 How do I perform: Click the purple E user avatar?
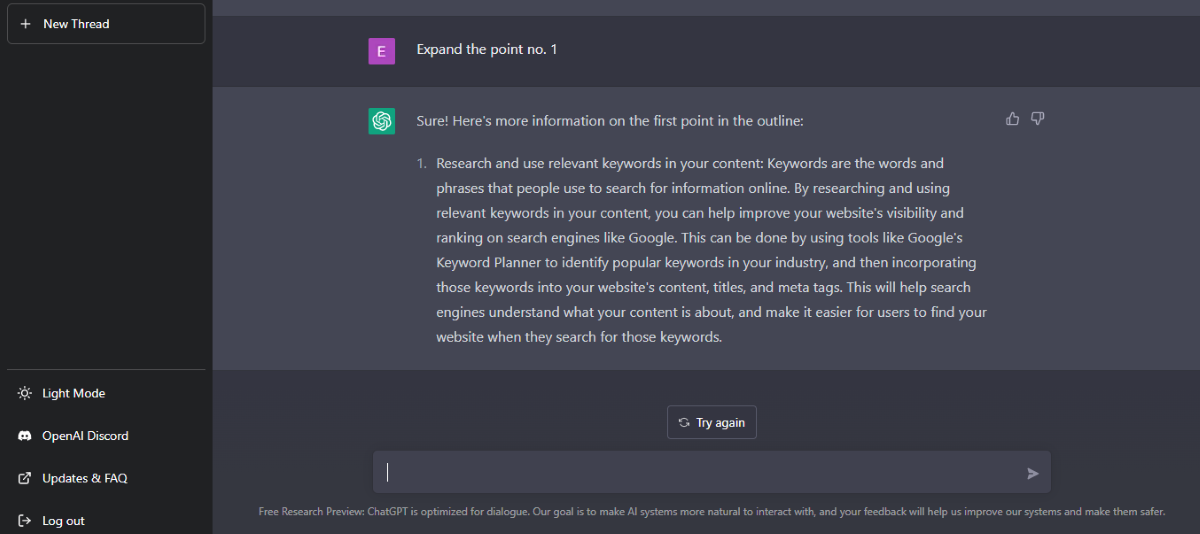(x=381, y=50)
